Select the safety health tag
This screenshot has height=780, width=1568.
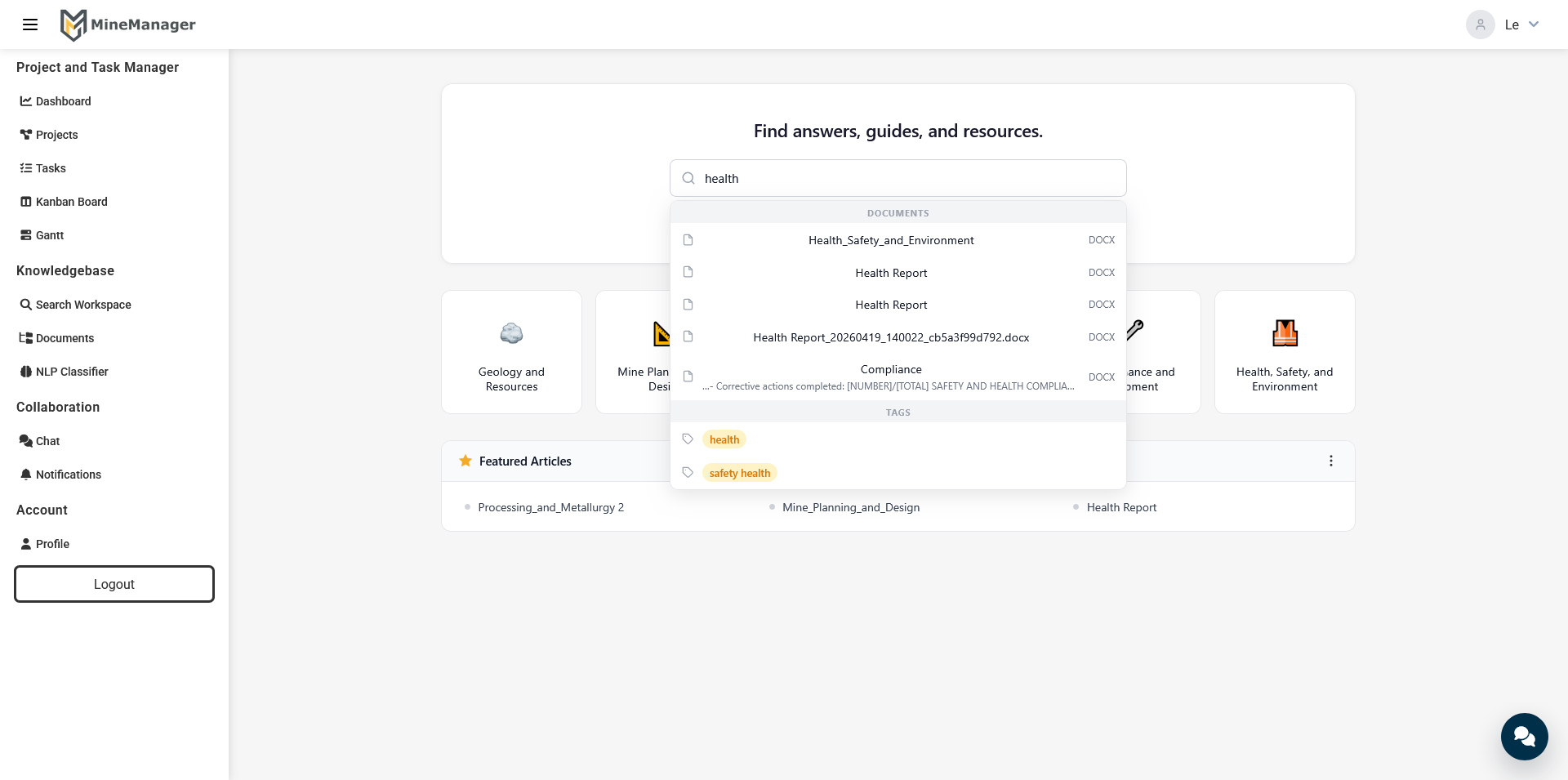[740, 473]
